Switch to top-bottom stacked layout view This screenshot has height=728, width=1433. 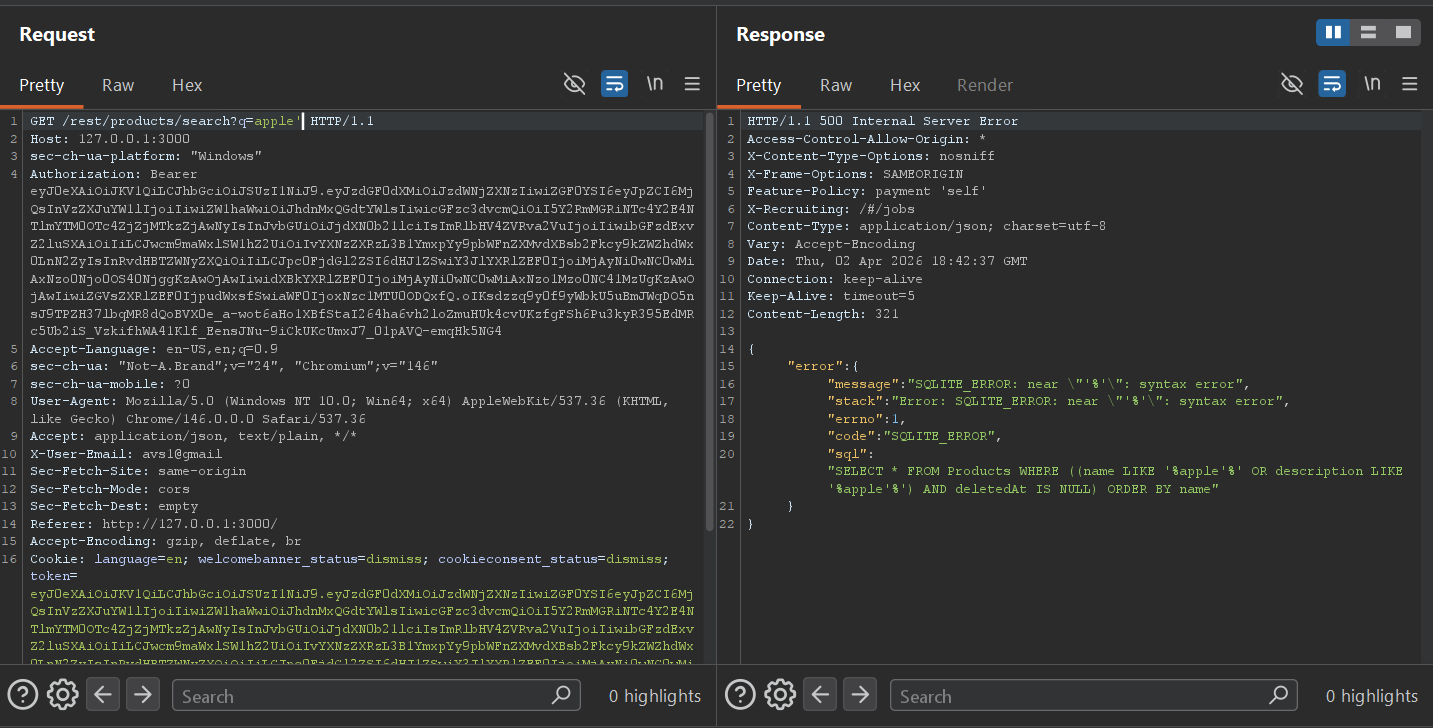(1368, 33)
